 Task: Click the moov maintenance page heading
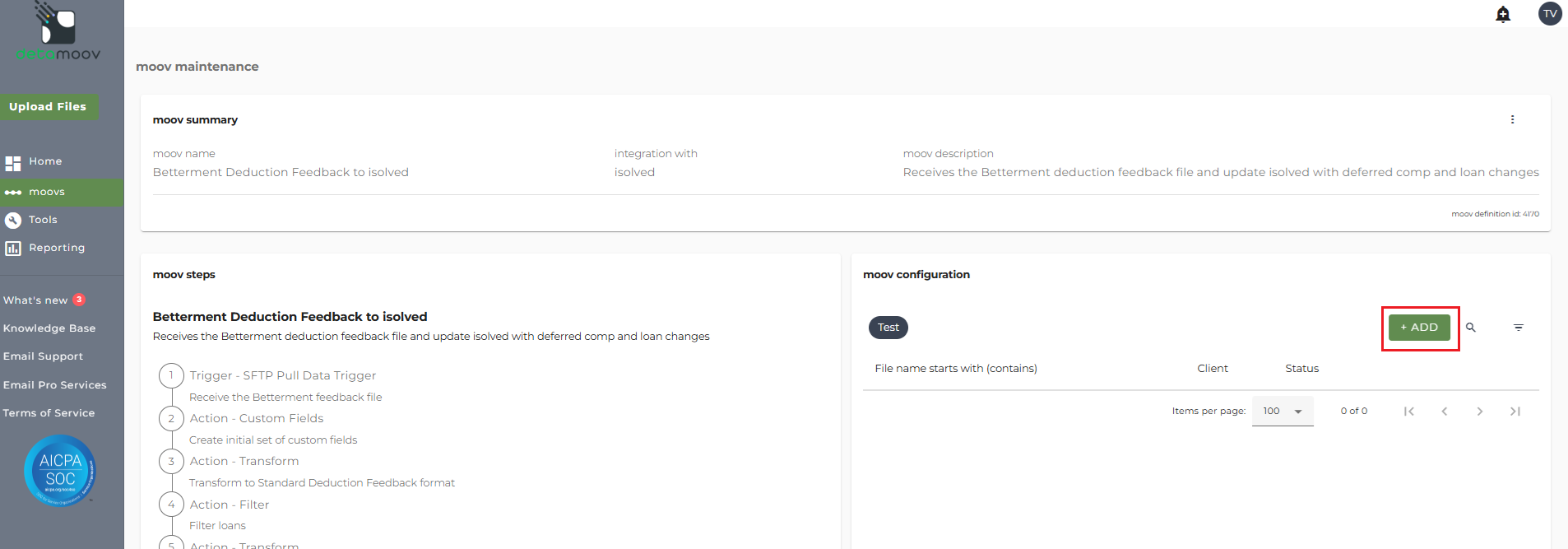[x=197, y=67]
